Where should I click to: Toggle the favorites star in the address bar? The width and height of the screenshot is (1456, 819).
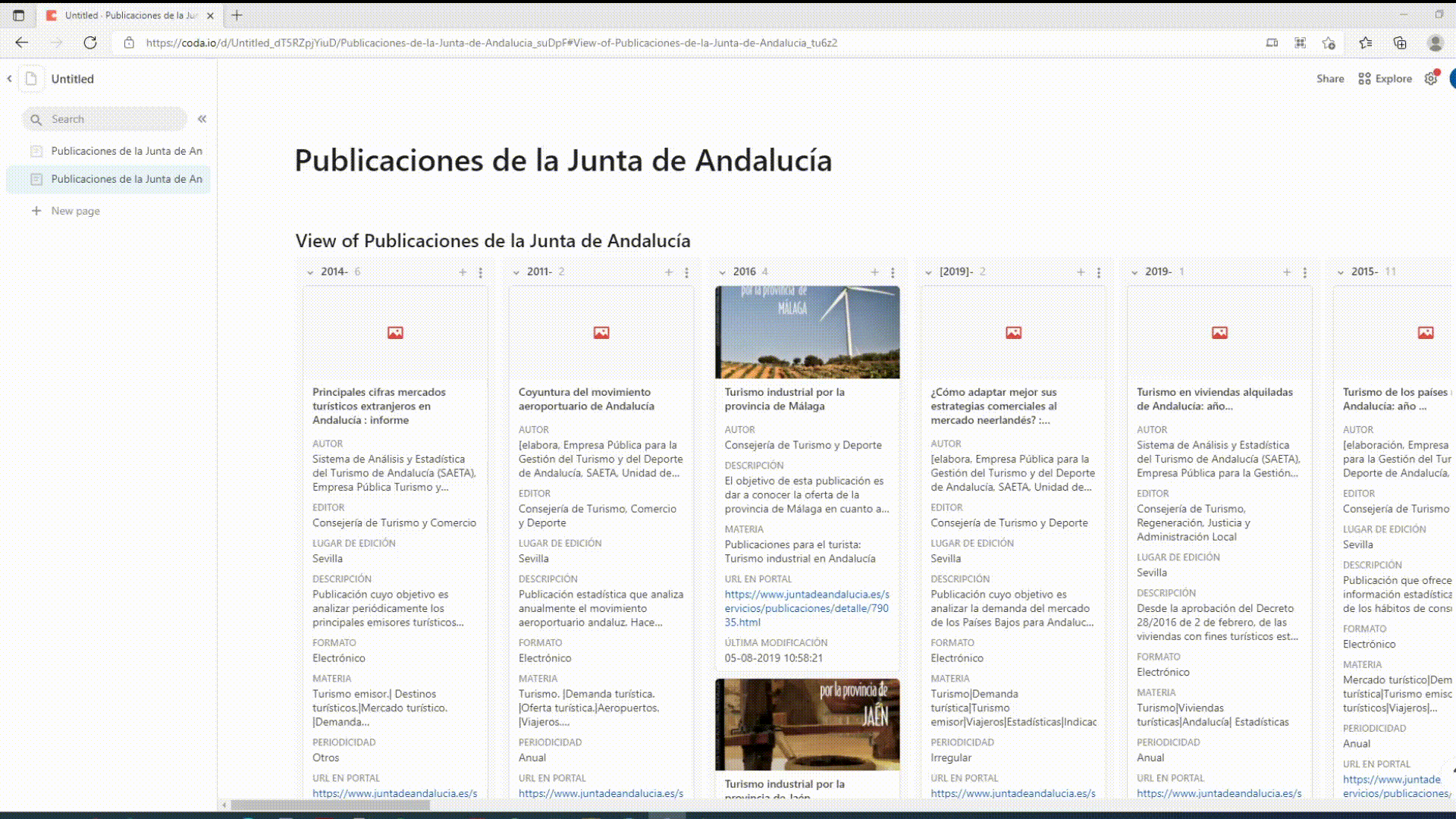pos(1329,42)
